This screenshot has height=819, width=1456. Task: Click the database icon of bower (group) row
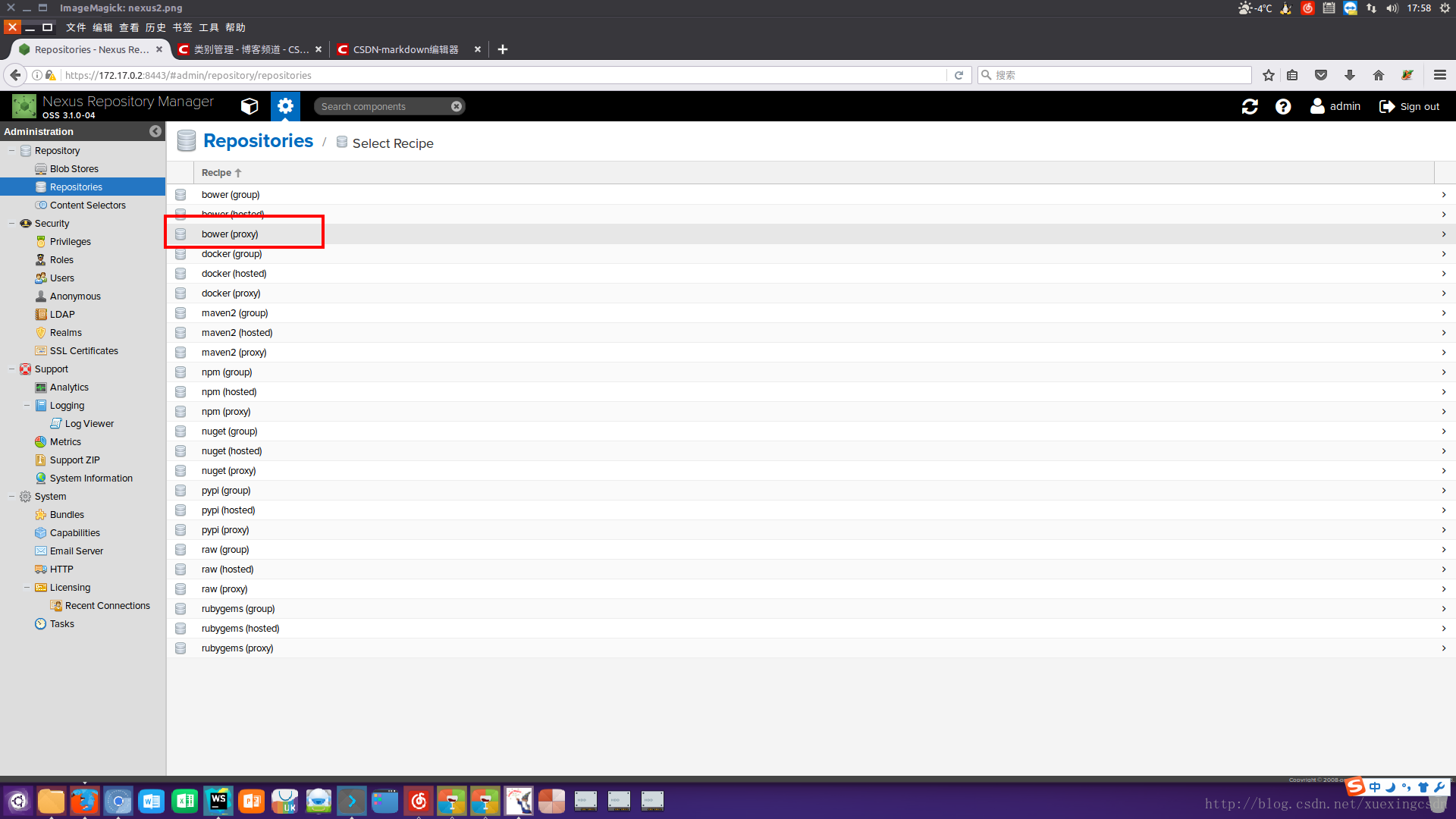point(180,195)
